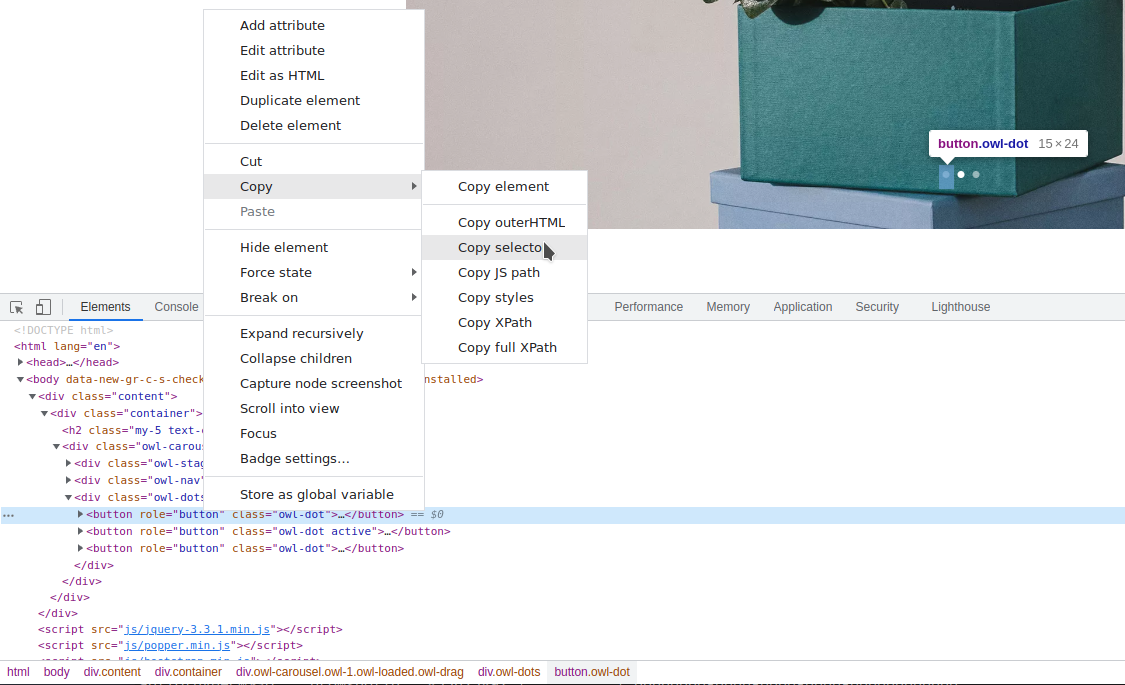Screen dimensions: 1125x685
Task: Select Copy selector
Action: point(504,247)
